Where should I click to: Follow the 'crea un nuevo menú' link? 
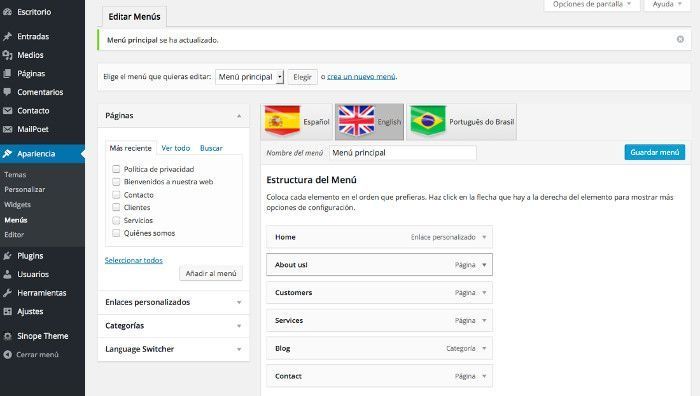(361, 76)
